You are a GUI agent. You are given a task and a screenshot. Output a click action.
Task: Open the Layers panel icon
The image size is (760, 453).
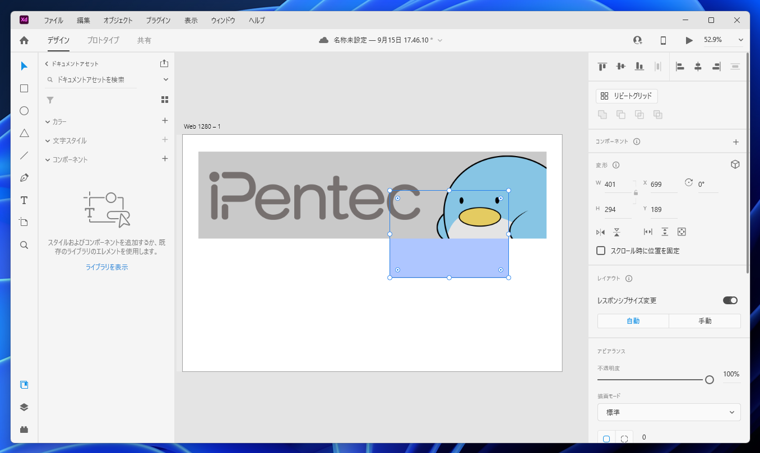(24, 407)
